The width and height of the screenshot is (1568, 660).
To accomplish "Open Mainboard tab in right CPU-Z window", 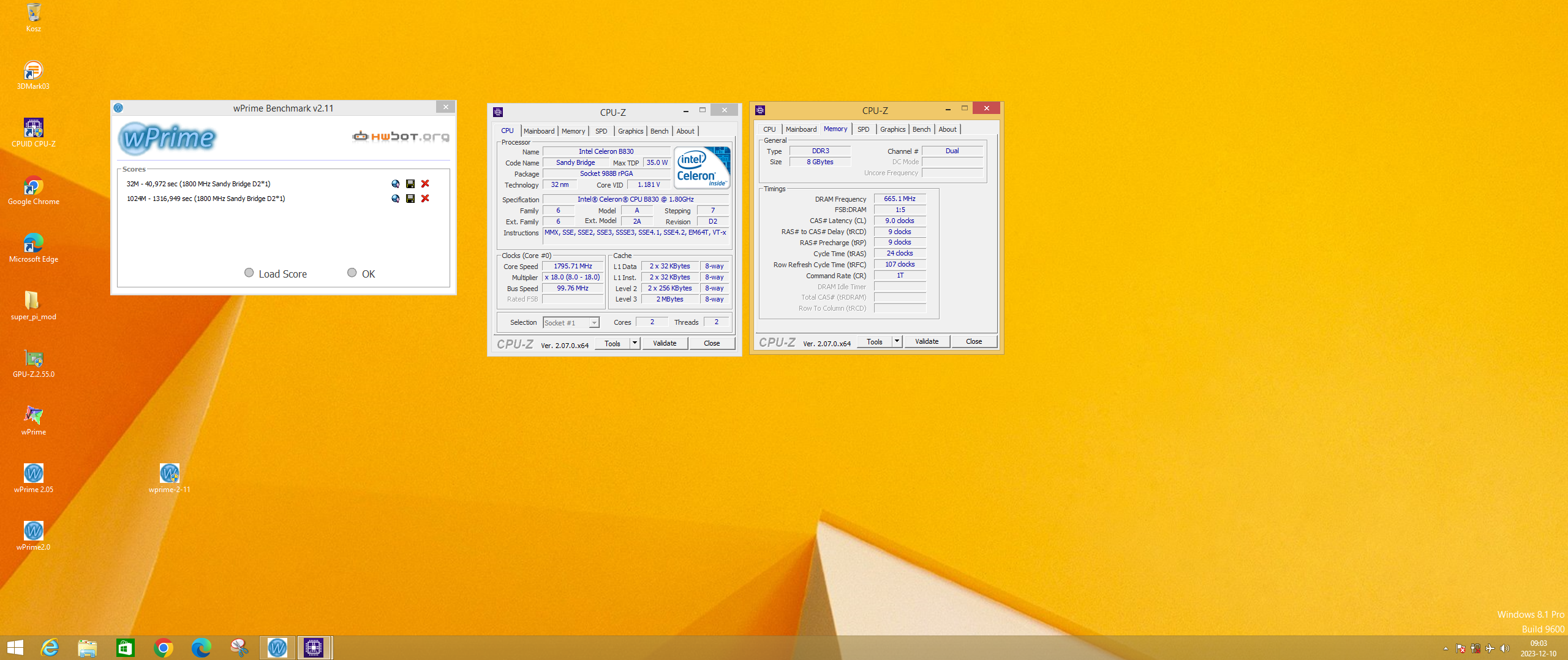I will click(x=801, y=129).
